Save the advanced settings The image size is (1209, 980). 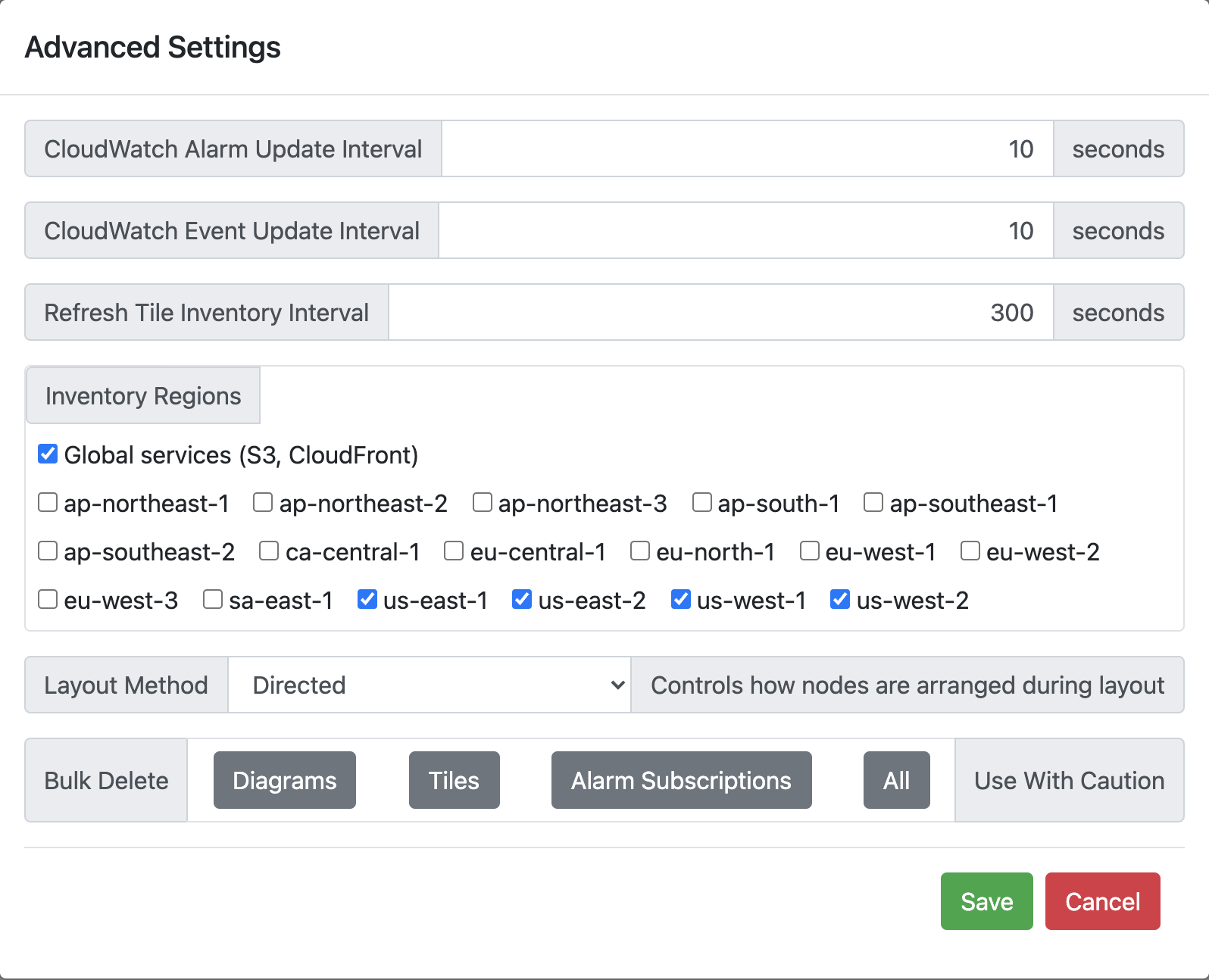point(987,901)
